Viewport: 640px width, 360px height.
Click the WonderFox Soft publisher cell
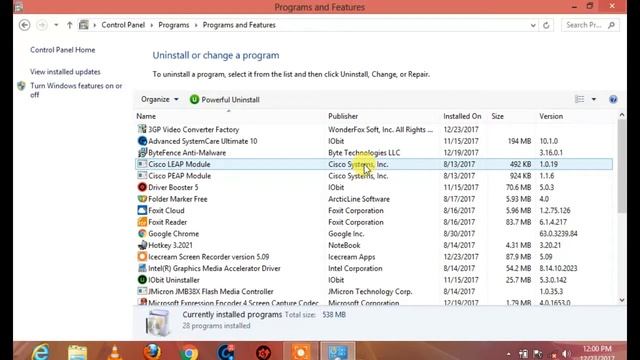pos(380,129)
